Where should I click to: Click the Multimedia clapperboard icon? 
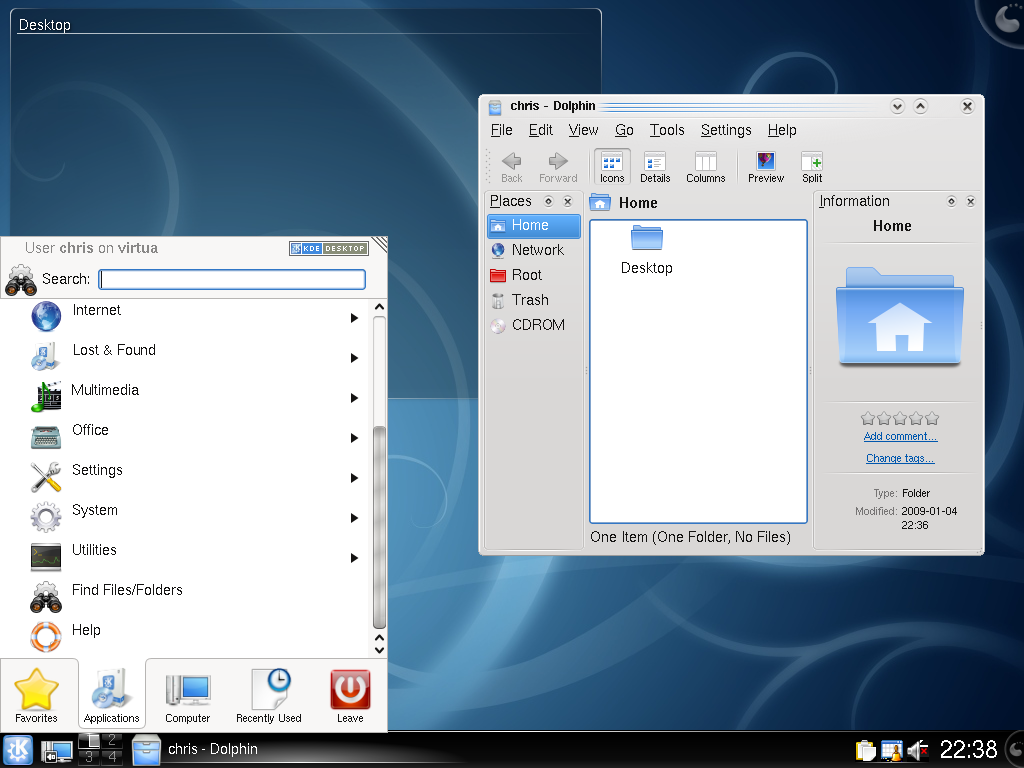[46, 396]
